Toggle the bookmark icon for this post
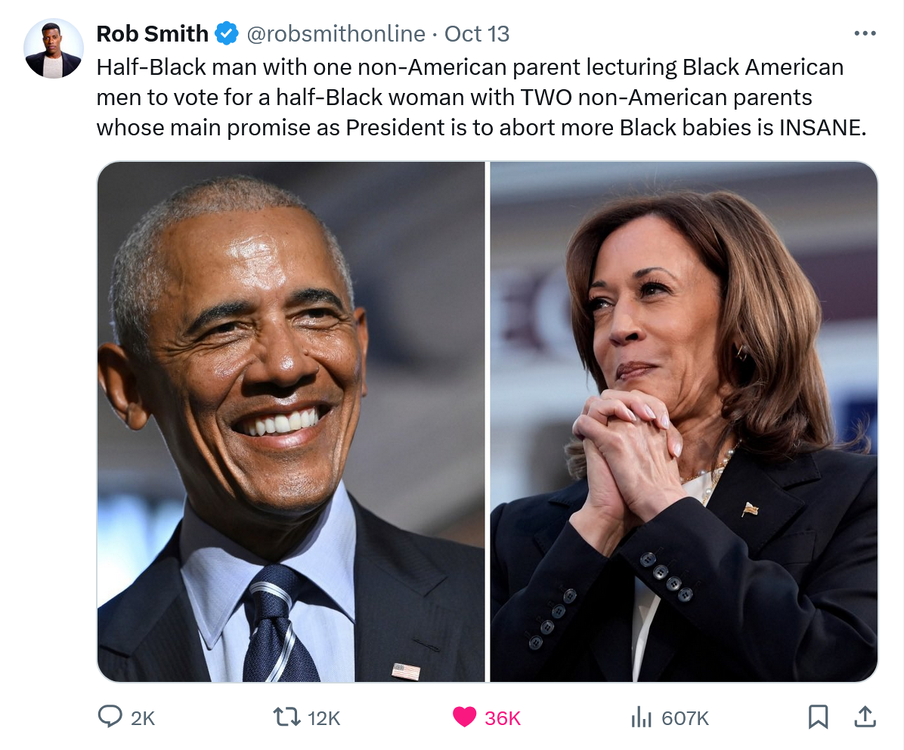This screenshot has width=904, height=750. click(818, 716)
